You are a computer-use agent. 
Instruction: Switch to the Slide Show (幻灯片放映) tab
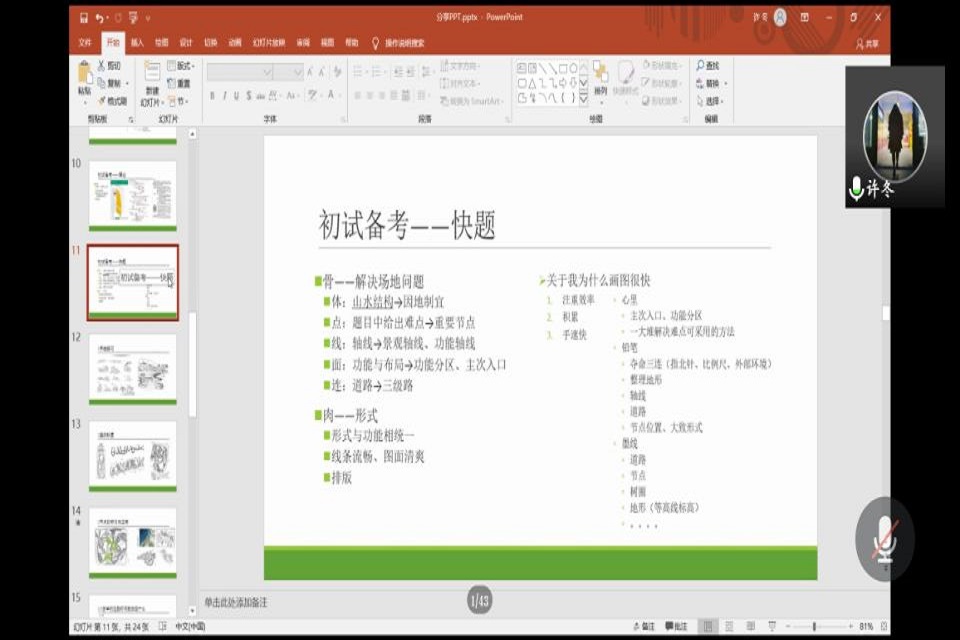point(269,43)
